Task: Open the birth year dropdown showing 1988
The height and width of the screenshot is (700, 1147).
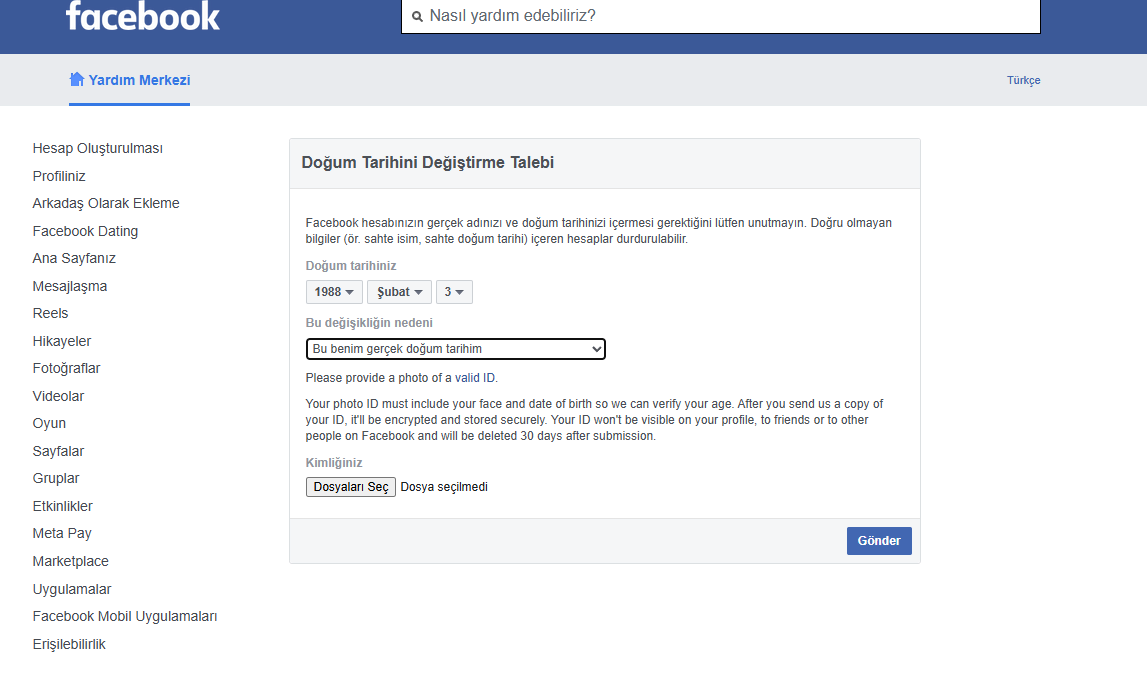Action: tap(333, 291)
